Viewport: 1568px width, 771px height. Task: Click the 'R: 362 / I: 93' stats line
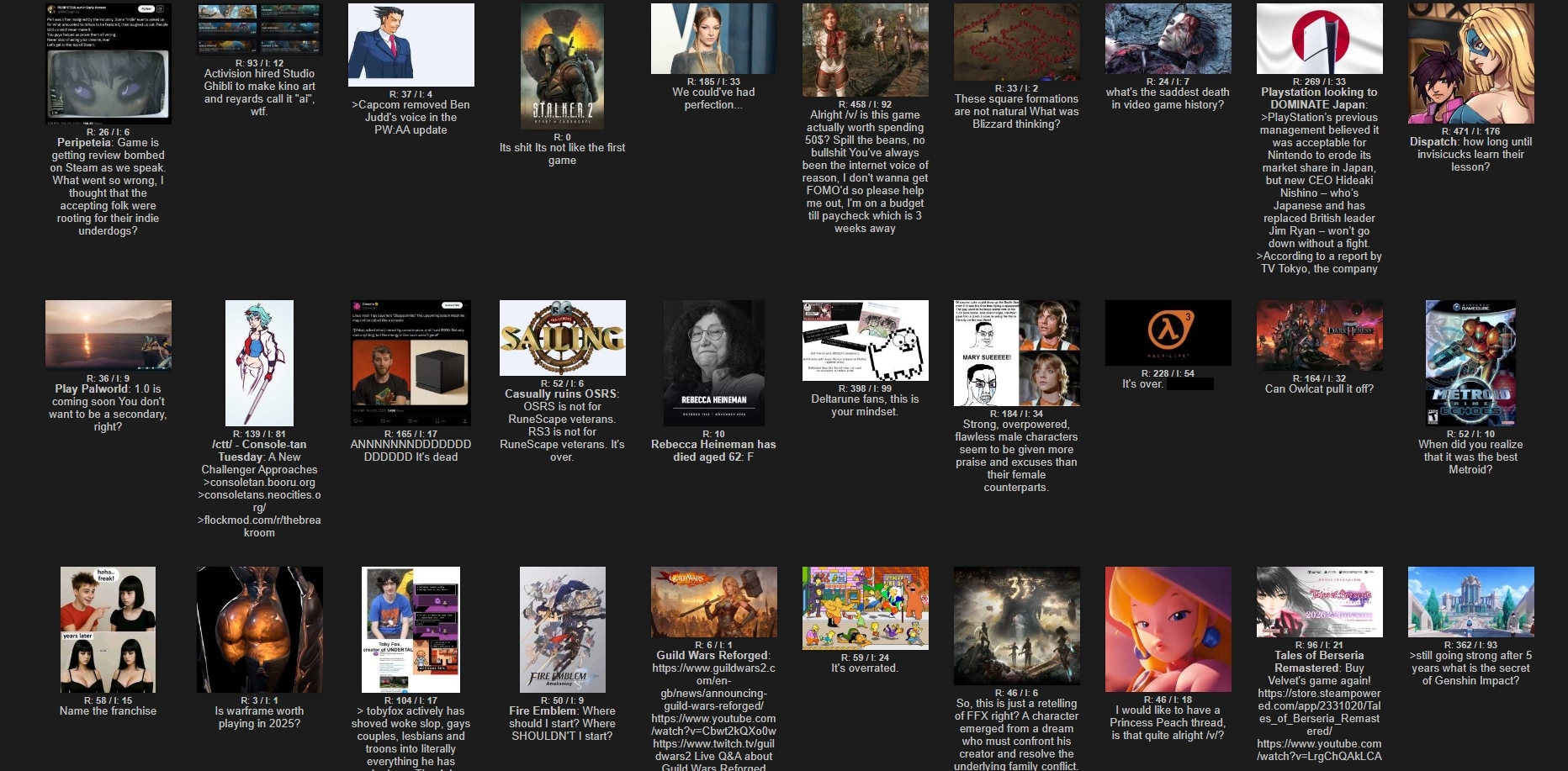pos(1471,645)
